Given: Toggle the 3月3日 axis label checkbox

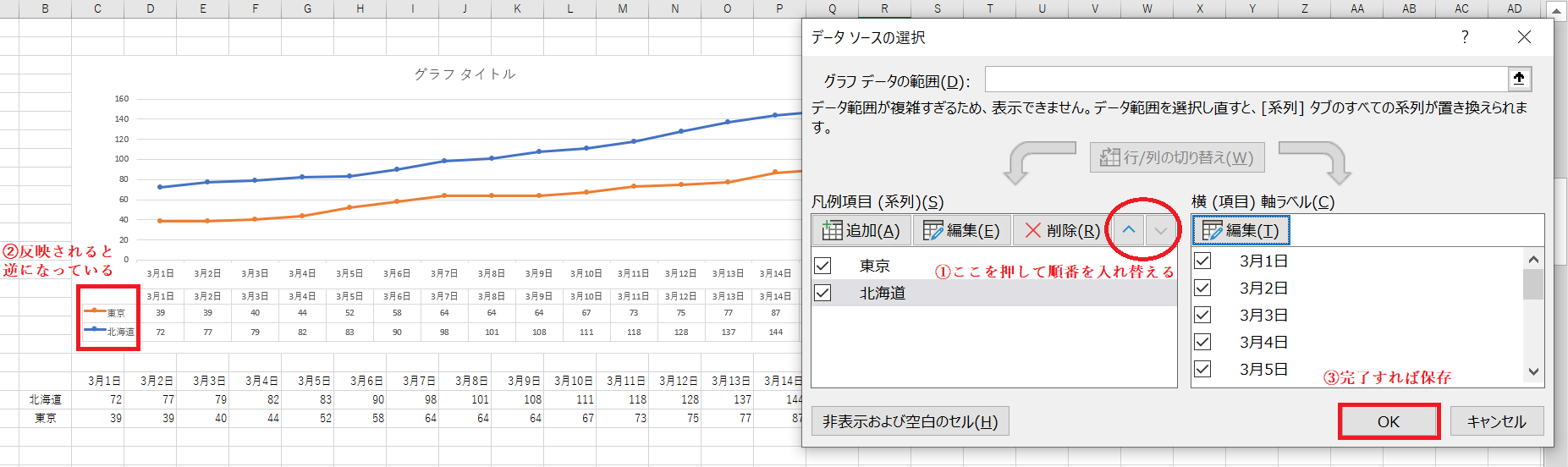Looking at the screenshot, I should pos(1202,315).
